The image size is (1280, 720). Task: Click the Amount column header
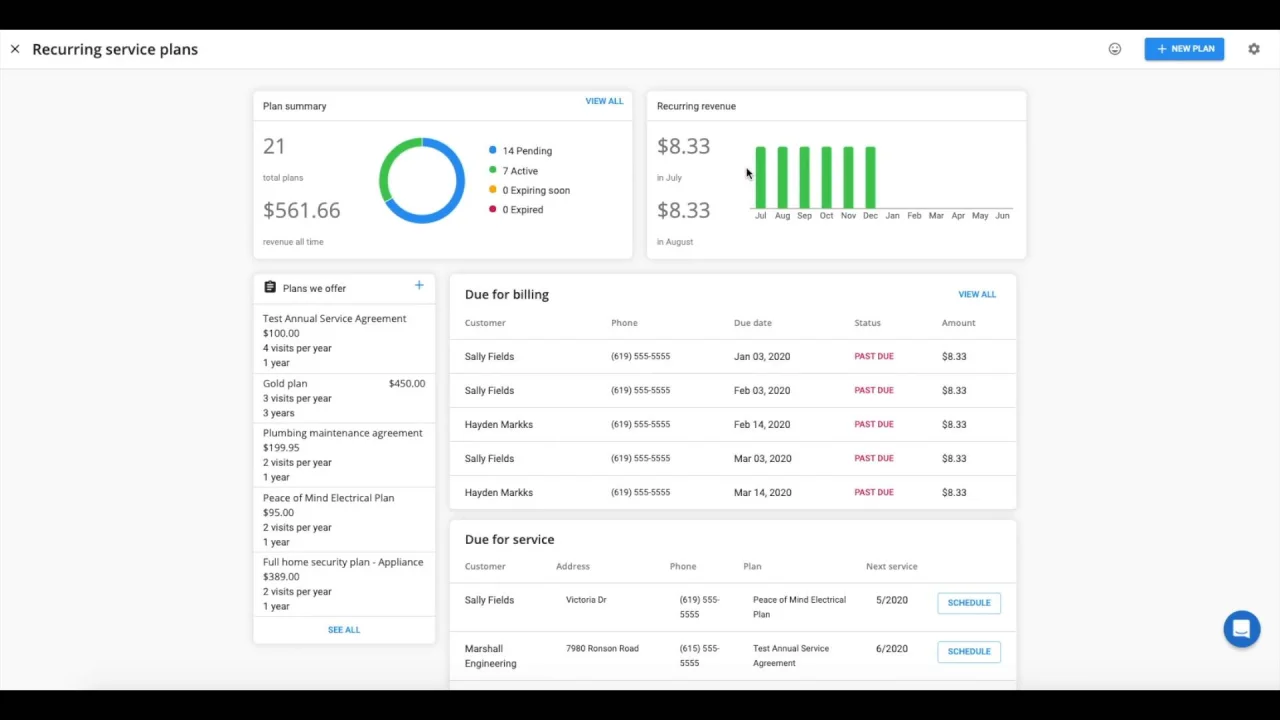pyautogui.click(x=958, y=323)
